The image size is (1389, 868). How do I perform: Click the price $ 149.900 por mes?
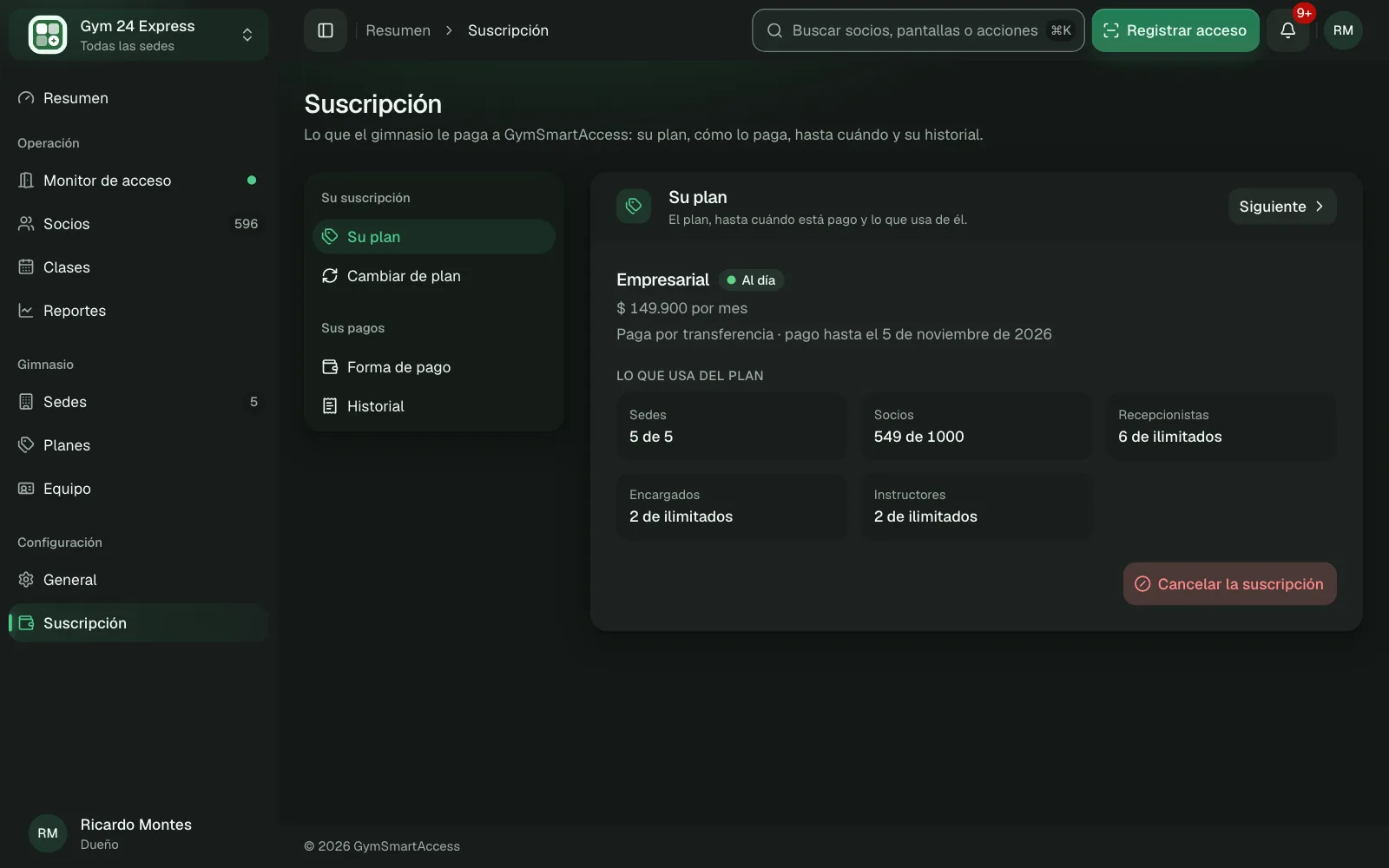click(x=681, y=308)
